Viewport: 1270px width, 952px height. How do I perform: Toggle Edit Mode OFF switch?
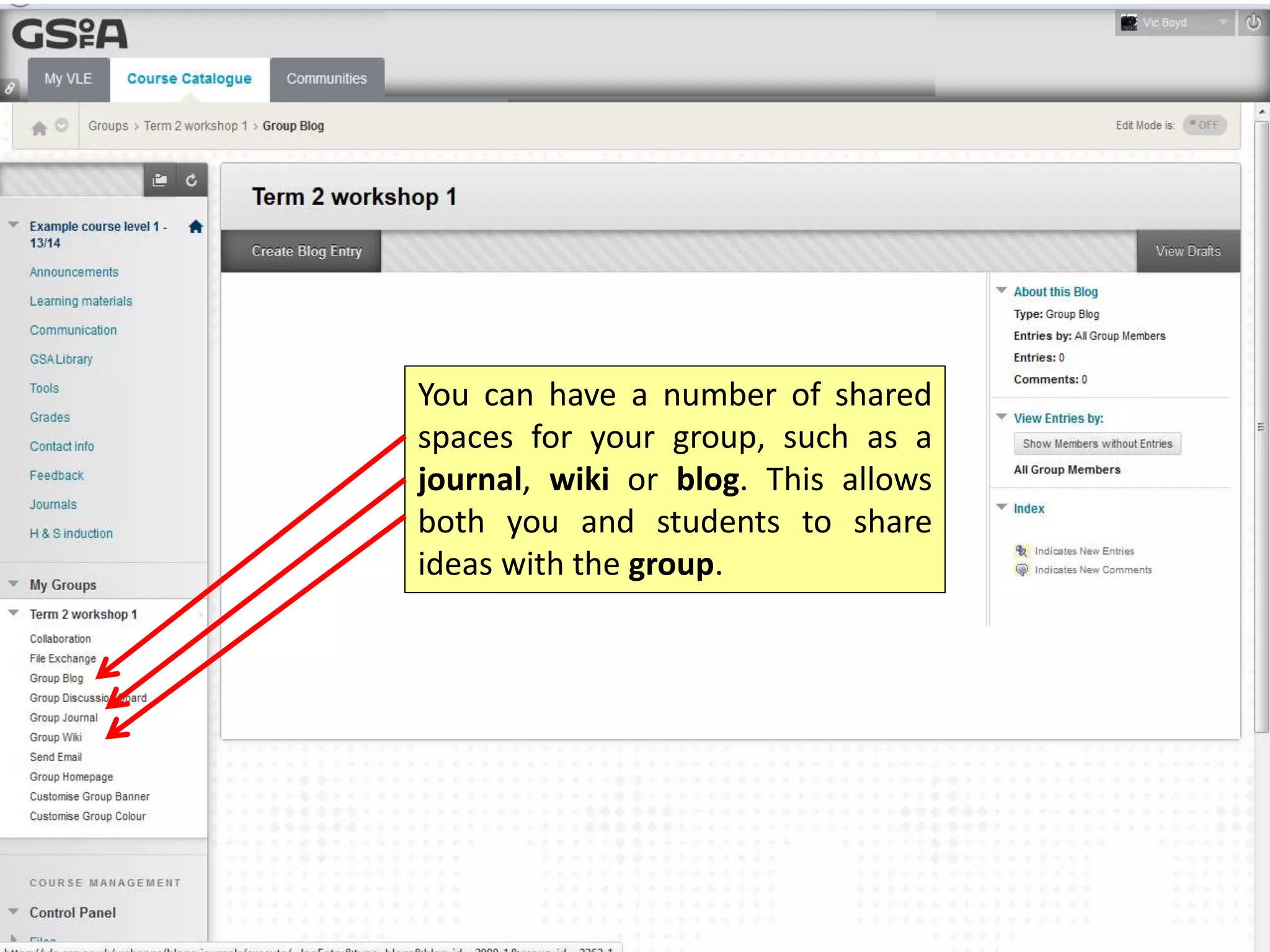tap(1204, 125)
